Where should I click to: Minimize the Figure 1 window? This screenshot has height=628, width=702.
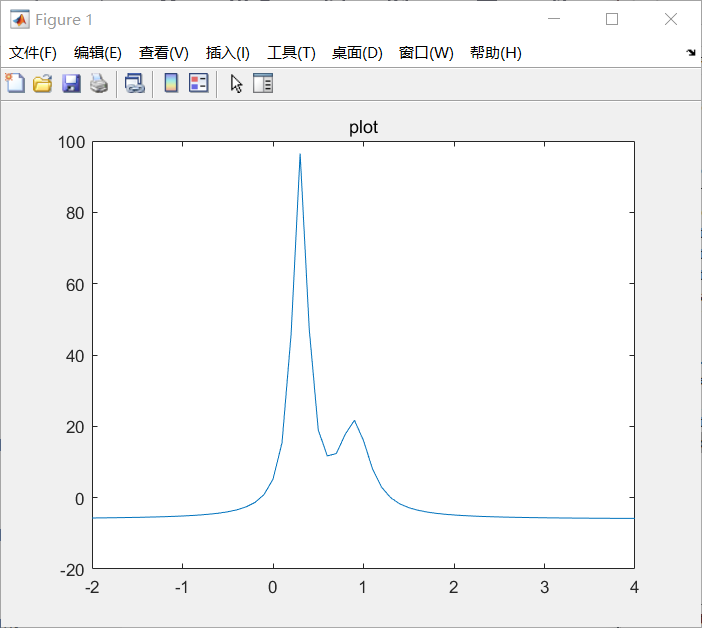(x=554, y=19)
